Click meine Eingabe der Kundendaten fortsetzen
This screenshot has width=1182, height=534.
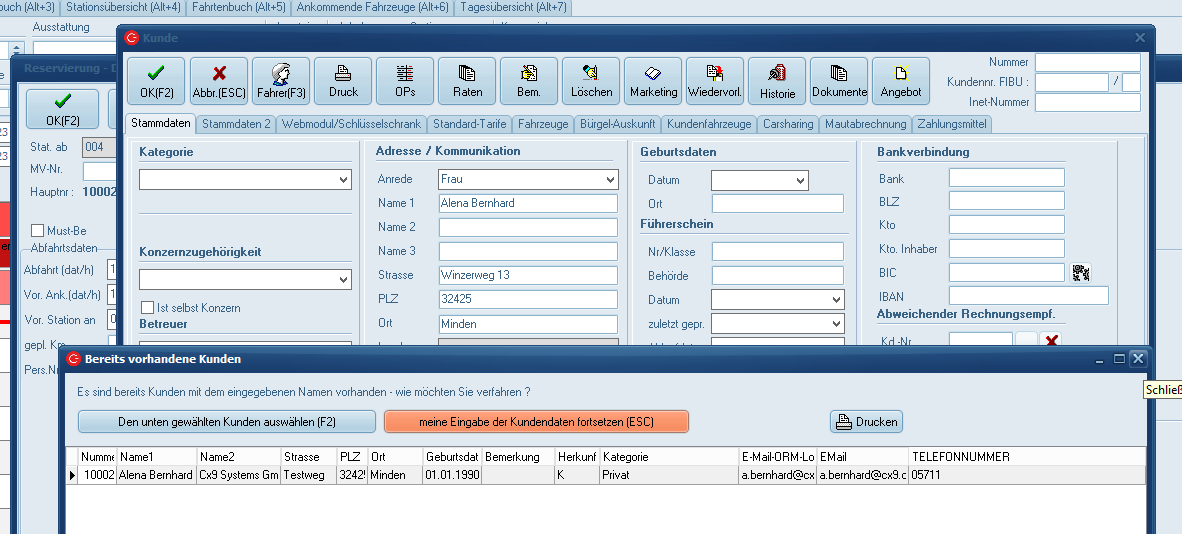click(536, 422)
